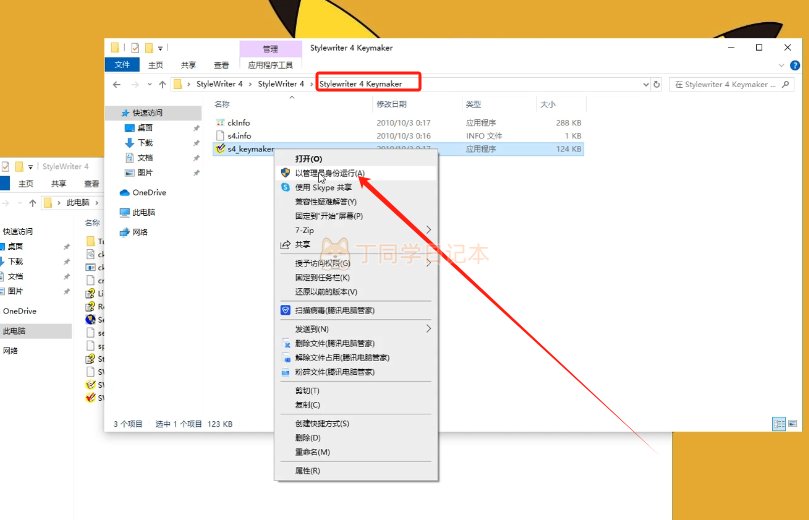Choose 剪切(T) in the context menu

(x=356, y=391)
